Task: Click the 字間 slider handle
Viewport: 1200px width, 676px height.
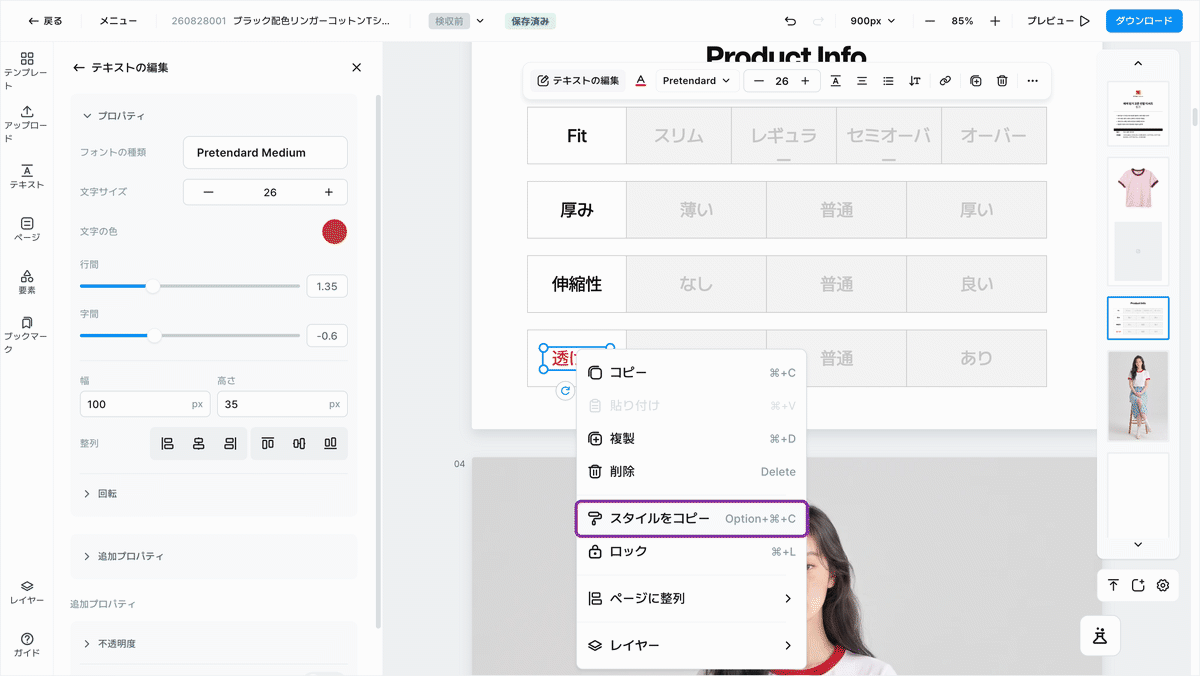Action: point(154,336)
